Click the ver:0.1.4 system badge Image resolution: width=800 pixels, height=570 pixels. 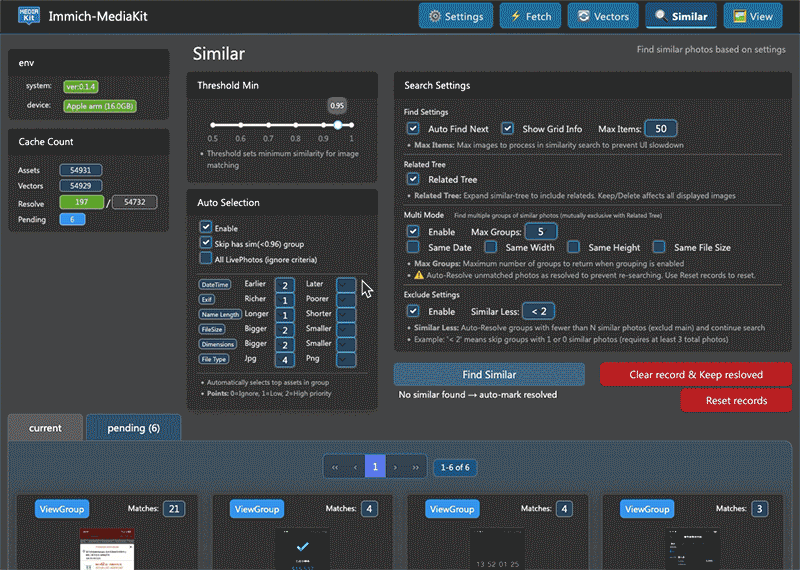81,87
